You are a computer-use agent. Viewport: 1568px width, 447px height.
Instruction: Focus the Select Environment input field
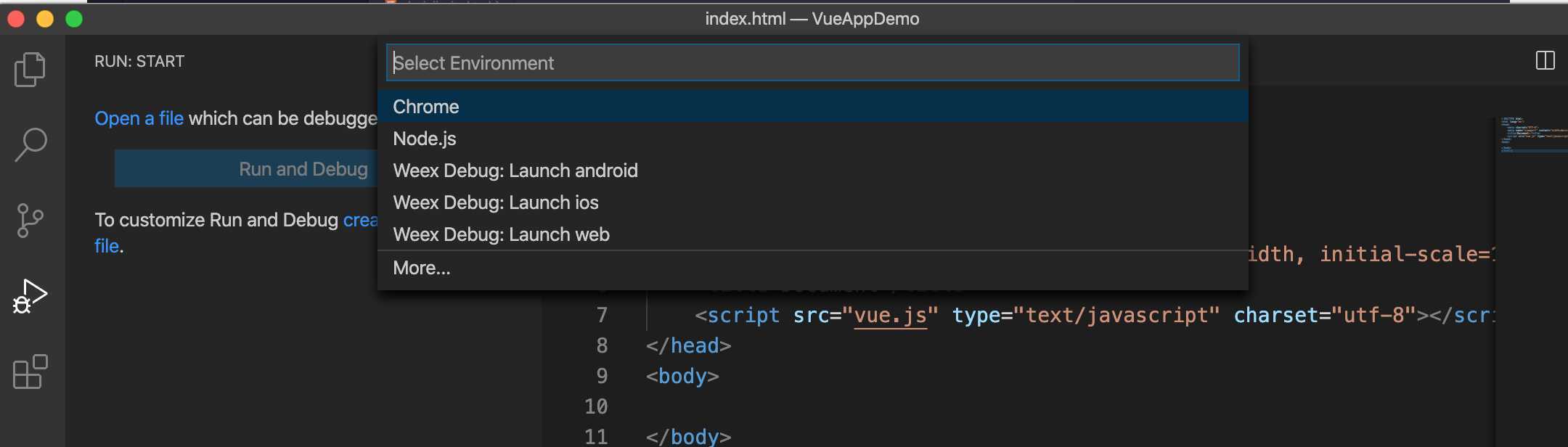813,62
